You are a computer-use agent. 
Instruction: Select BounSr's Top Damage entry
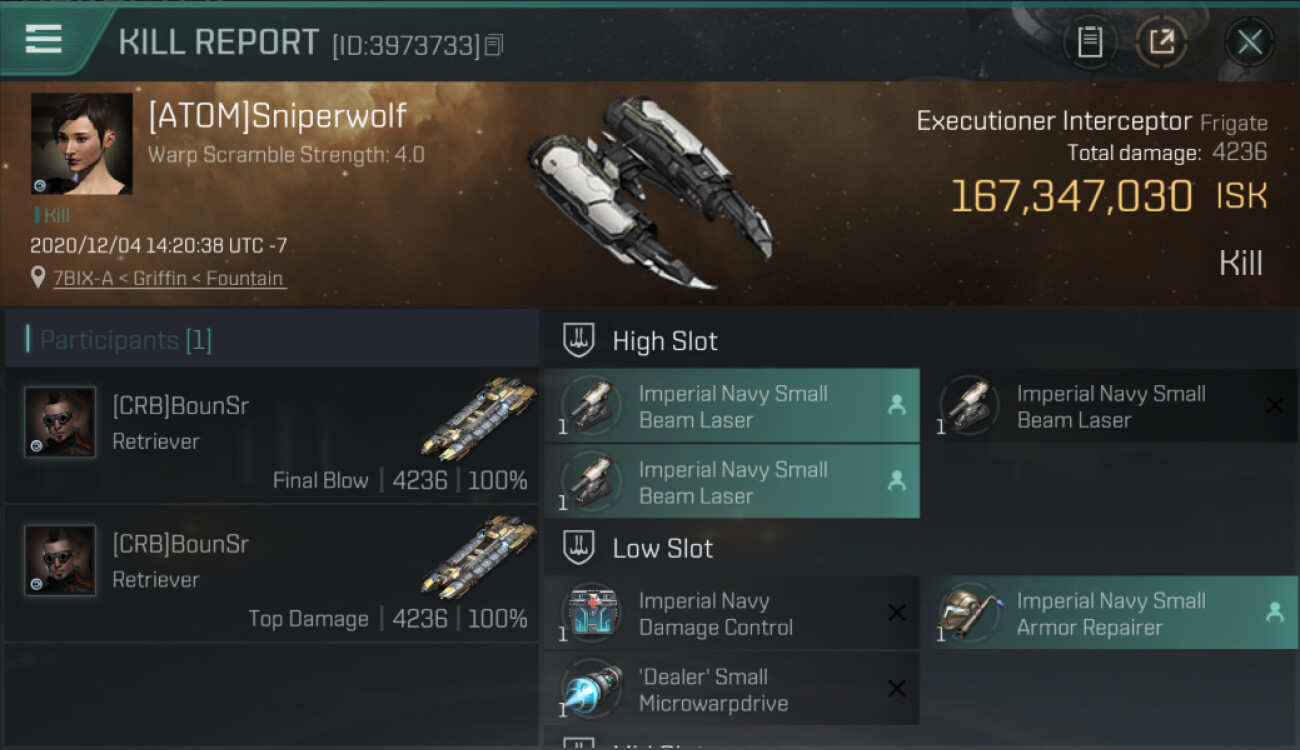tap(272, 573)
